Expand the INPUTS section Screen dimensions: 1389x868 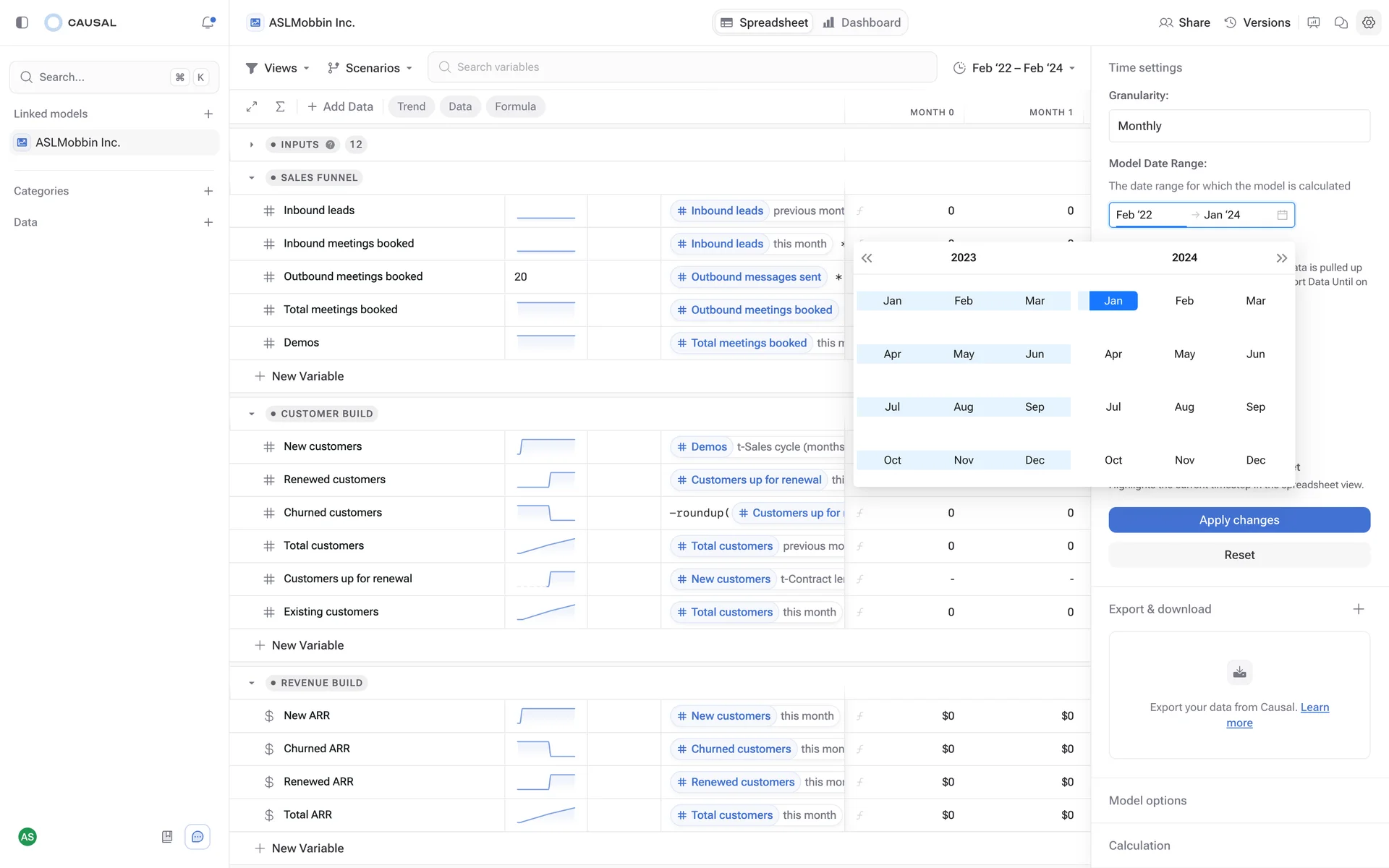click(252, 145)
